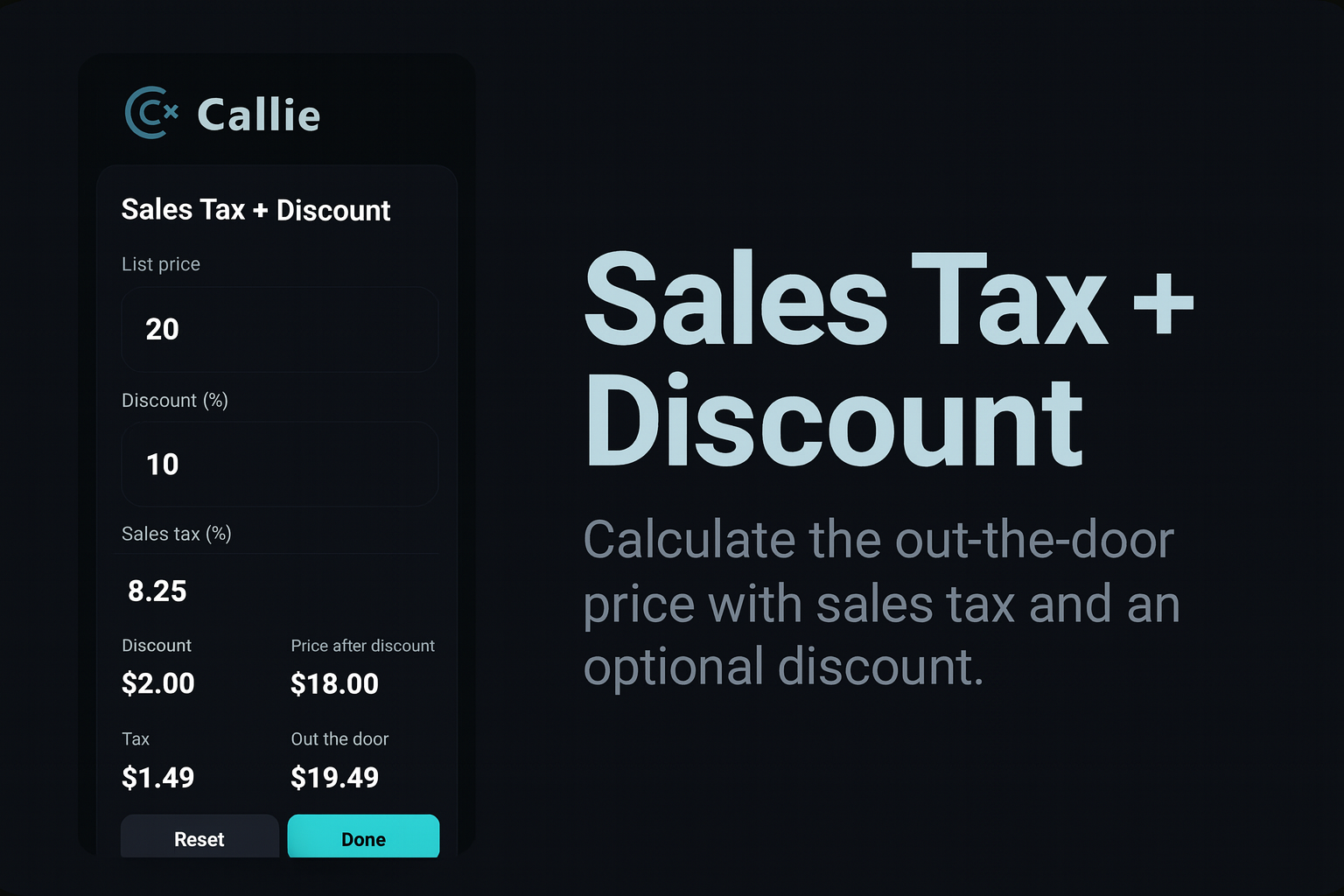Screen dimensions: 1344x896
Task: Click the Price after discount value $18.00
Action: pos(334,683)
